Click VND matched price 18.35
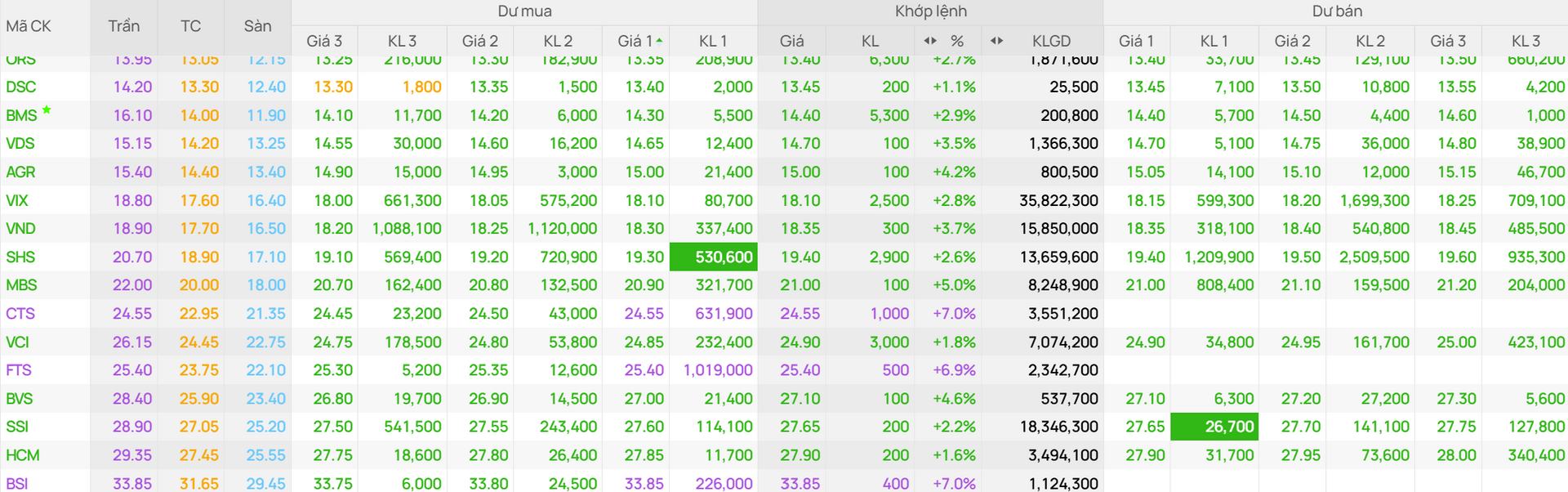1568x492 pixels. 800,229
